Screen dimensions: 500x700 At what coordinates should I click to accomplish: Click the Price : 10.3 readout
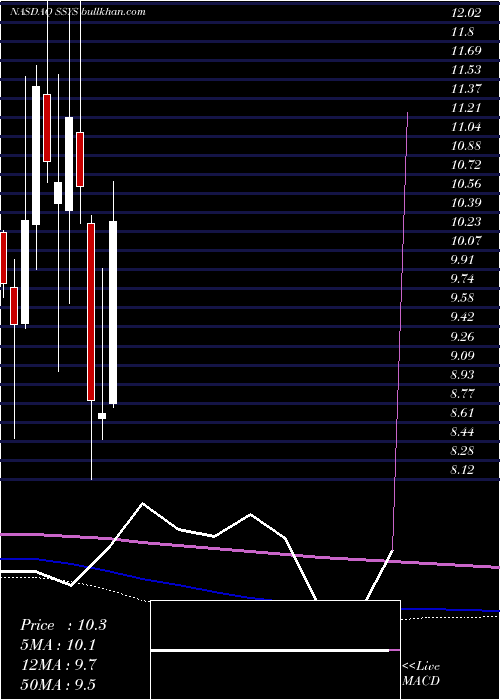(x=63, y=625)
